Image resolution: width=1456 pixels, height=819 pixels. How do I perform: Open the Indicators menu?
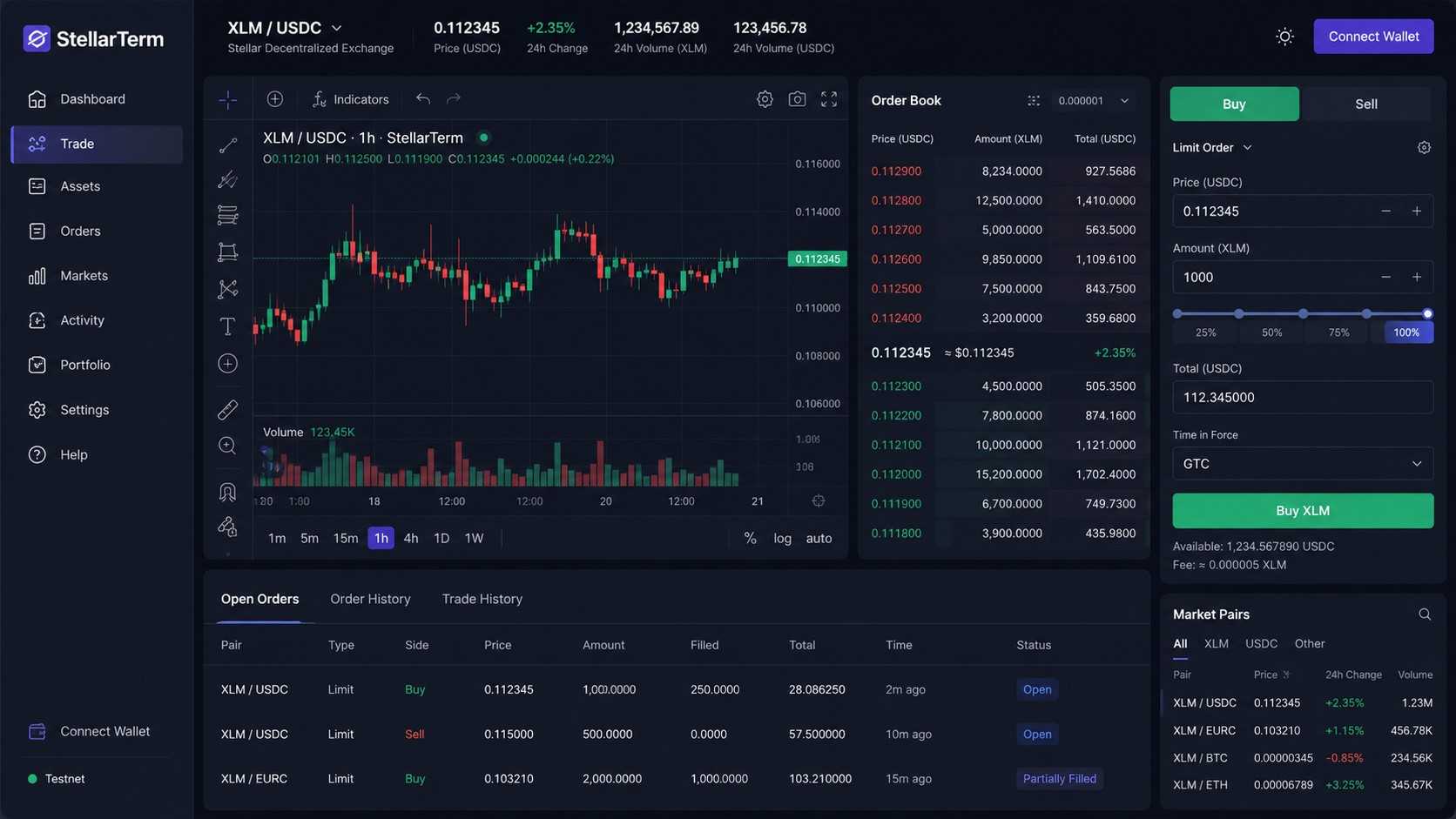[x=351, y=99]
